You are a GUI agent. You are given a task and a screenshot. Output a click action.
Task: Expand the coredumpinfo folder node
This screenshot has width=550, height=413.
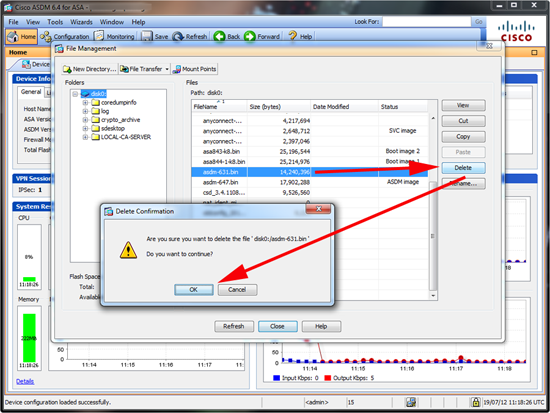point(85,103)
